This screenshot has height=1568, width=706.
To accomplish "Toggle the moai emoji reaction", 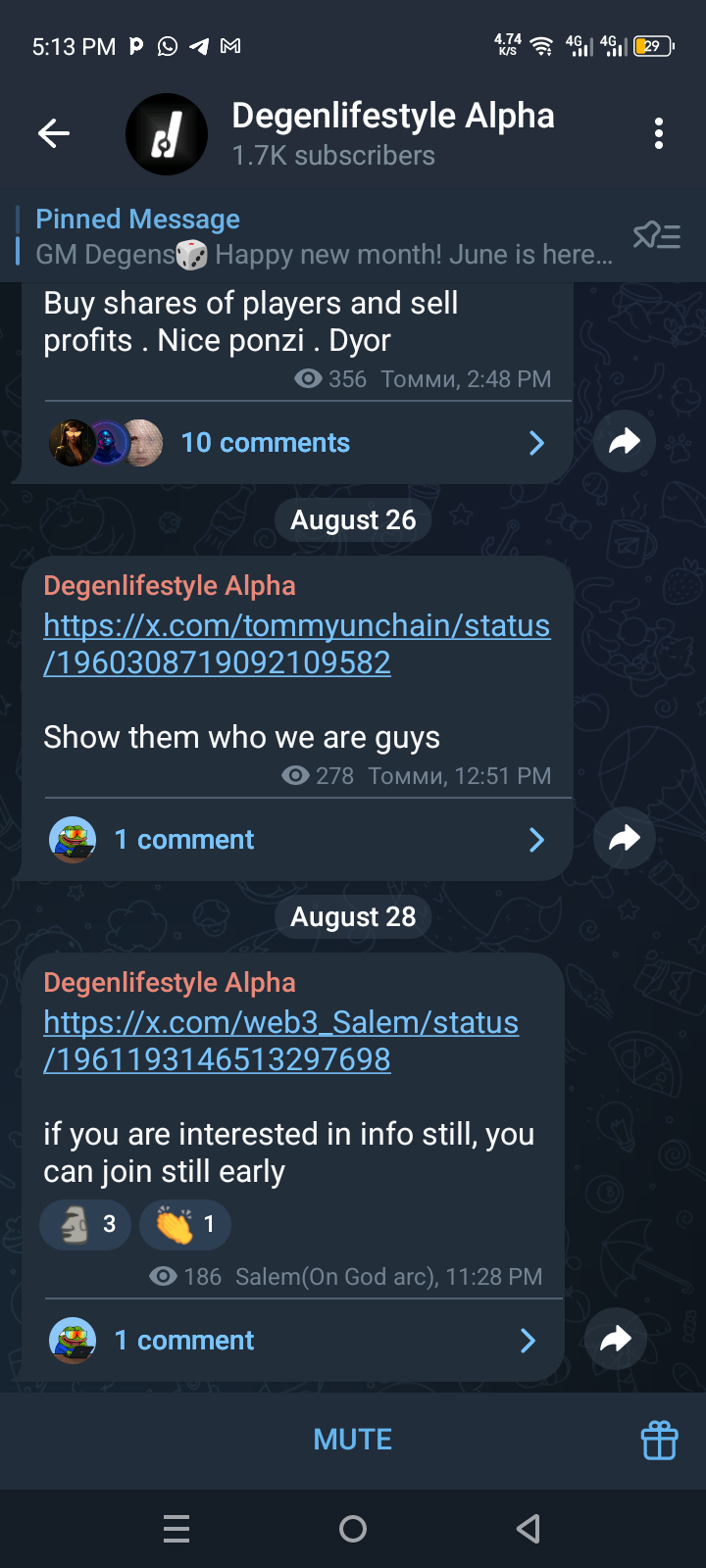I will click(85, 1224).
